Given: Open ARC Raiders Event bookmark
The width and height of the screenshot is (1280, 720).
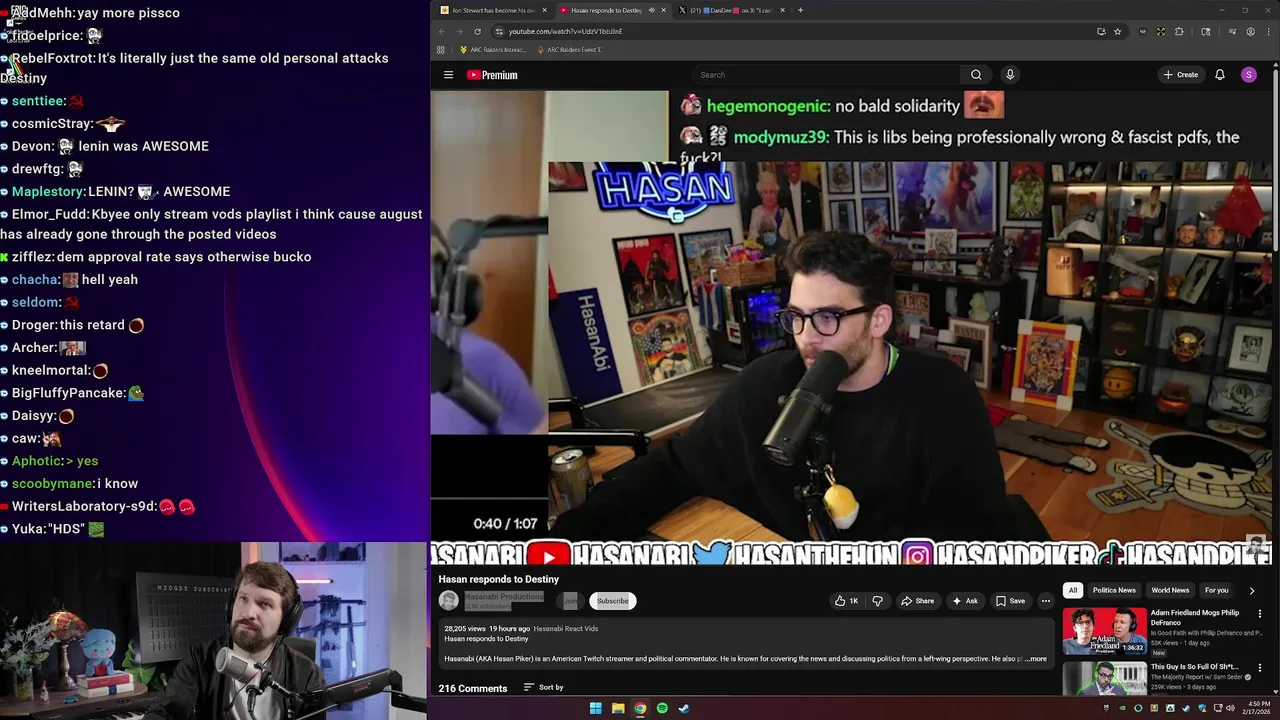Looking at the screenshot, I should 571,50.
